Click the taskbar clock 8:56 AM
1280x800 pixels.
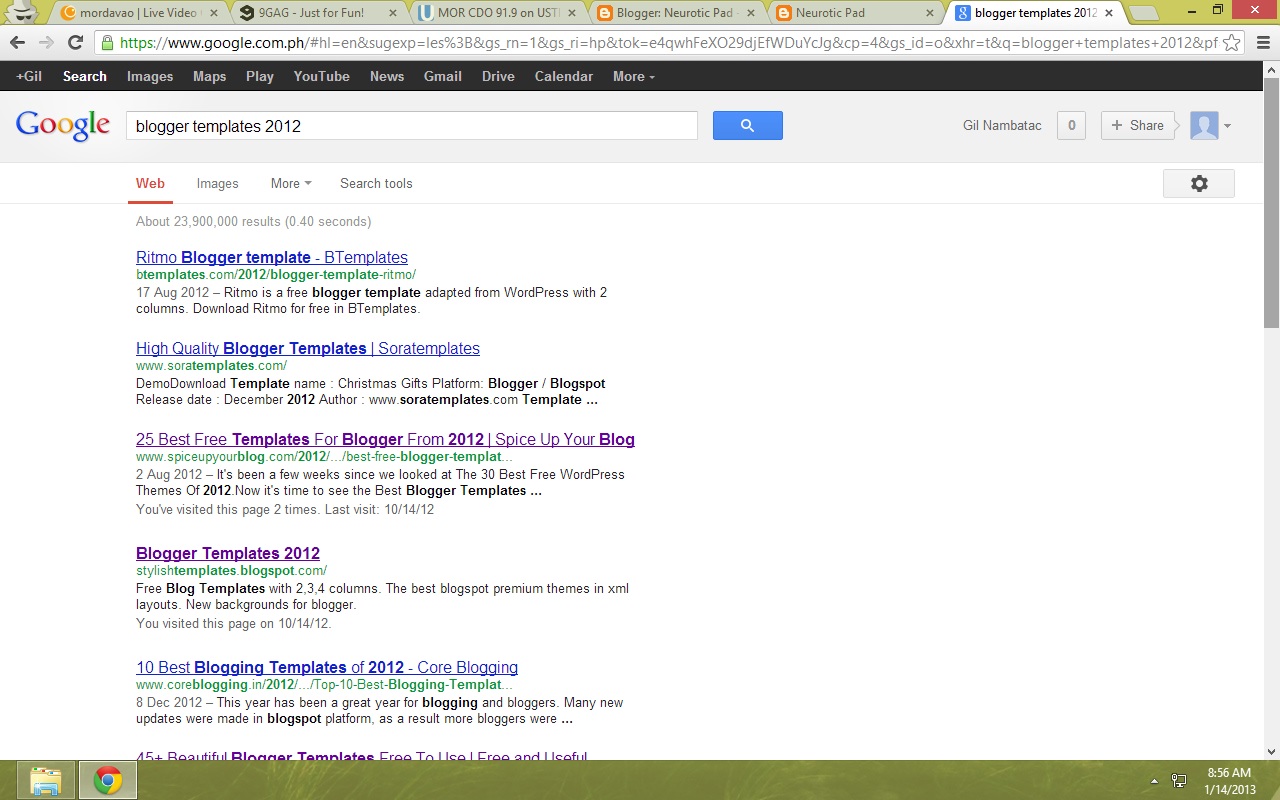click(1229, 773)
